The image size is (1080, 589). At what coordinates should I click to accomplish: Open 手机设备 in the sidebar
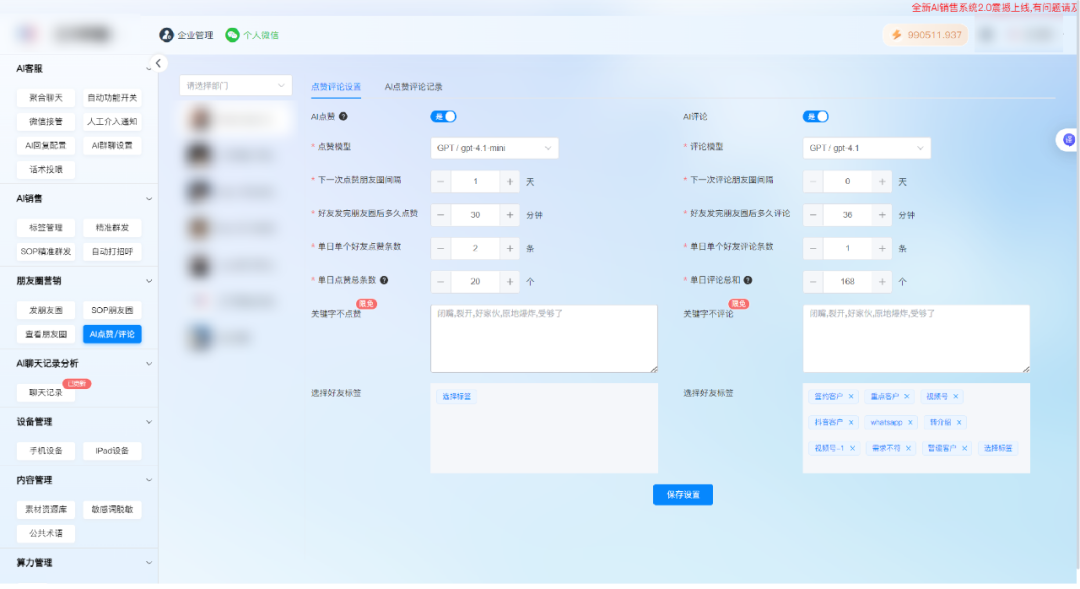pos(46,451)
